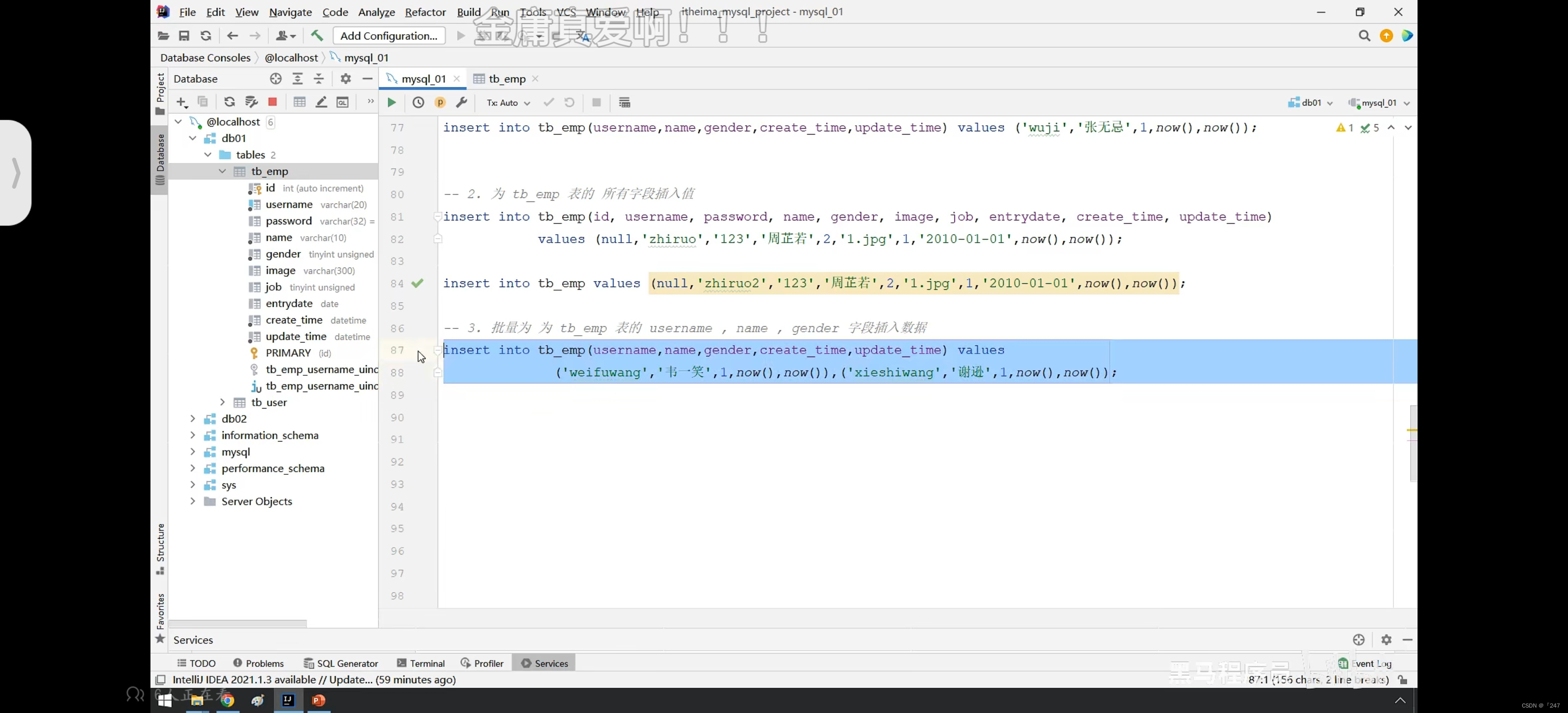Screen dimensions: 1568x713
Task: Click Search Everywhere magnifier icon
Action: tap(1364, 35)
